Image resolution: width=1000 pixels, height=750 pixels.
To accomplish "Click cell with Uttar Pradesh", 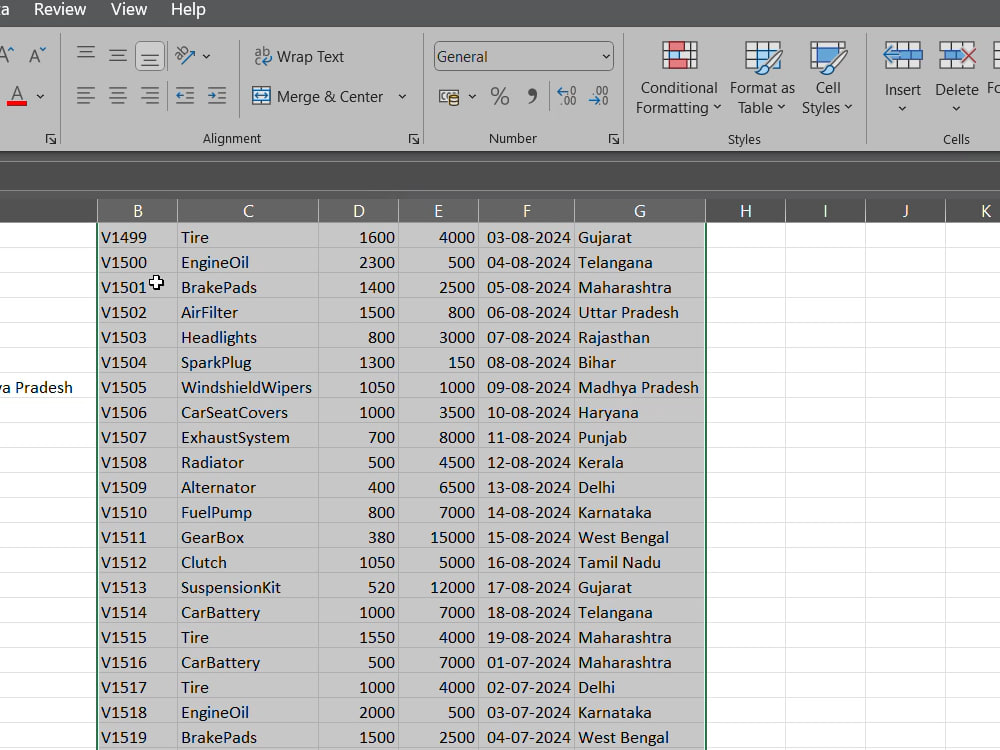I will (640, 312).
